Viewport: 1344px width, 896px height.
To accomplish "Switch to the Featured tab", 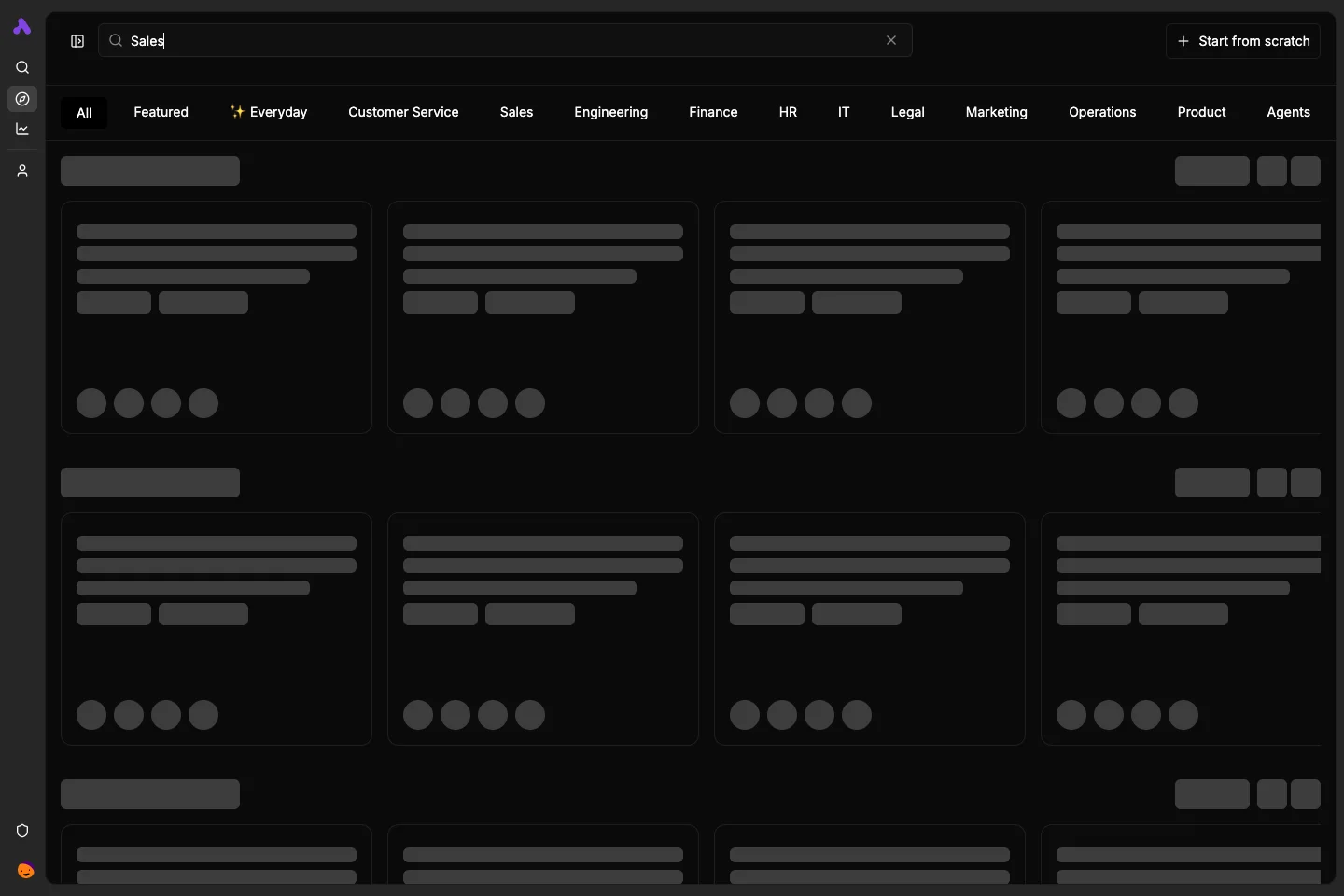I will [161, 112].
